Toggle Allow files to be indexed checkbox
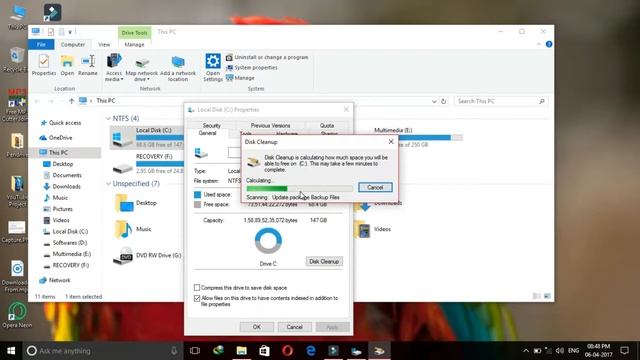640x360 pixels. [x=197, y=298]
